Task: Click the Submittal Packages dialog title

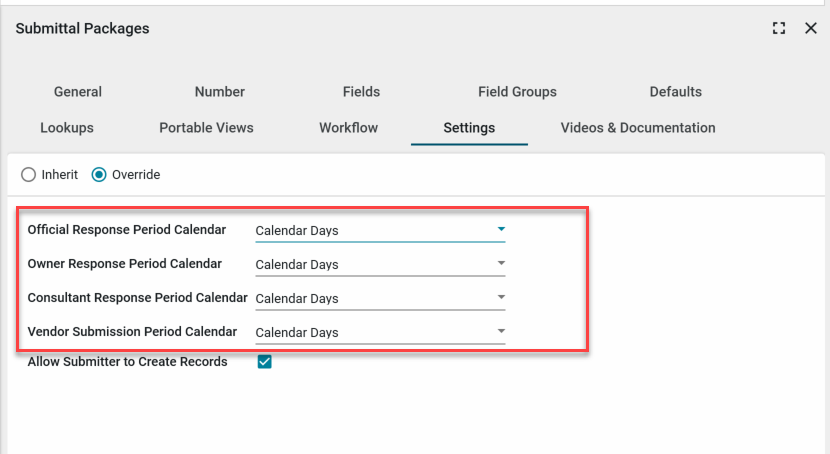Action: (82, 29)
